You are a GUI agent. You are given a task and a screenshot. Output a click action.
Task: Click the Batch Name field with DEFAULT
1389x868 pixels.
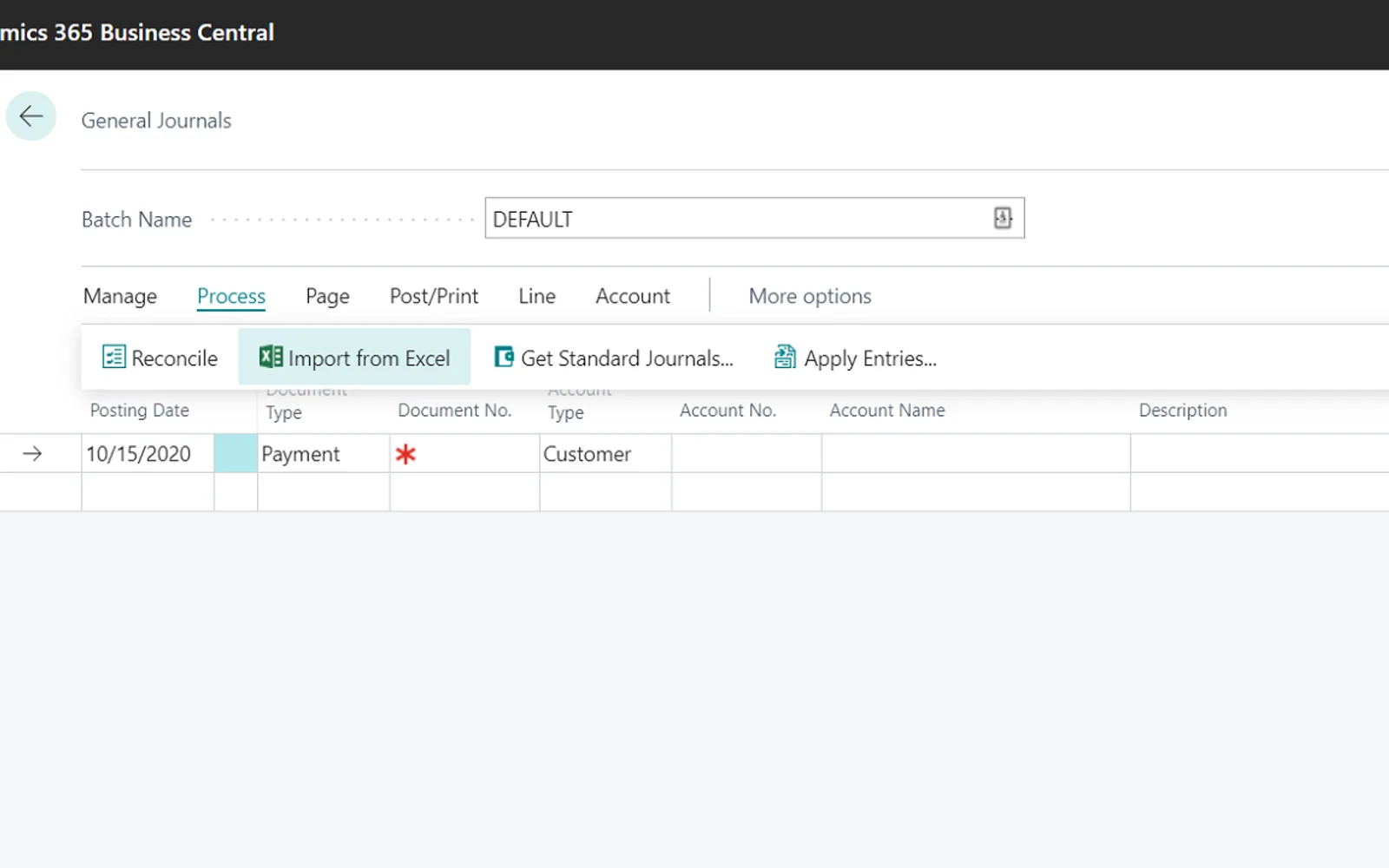[754, 218]
